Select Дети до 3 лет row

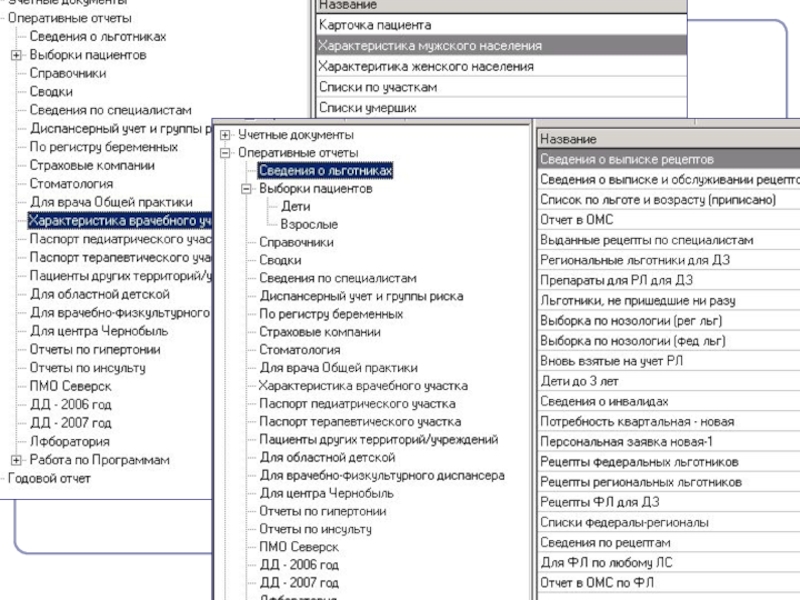[x=668, y=381]
